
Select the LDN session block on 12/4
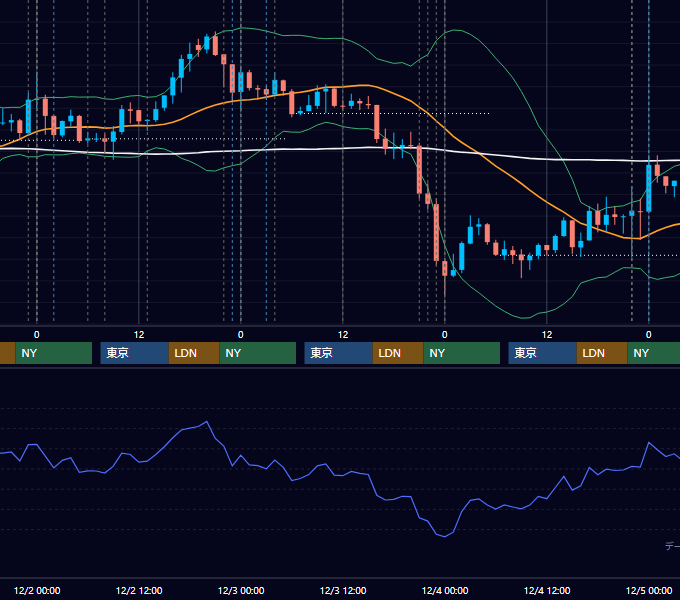602,353
